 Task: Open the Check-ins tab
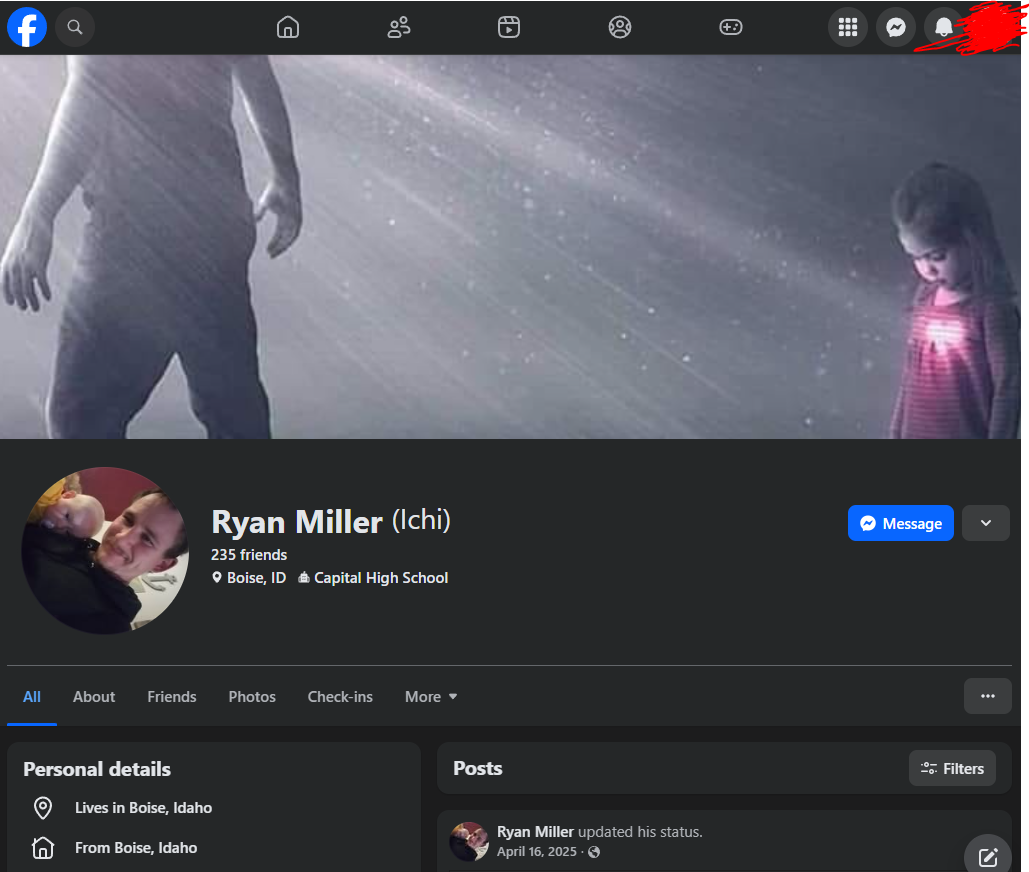[x=340, y=697]
